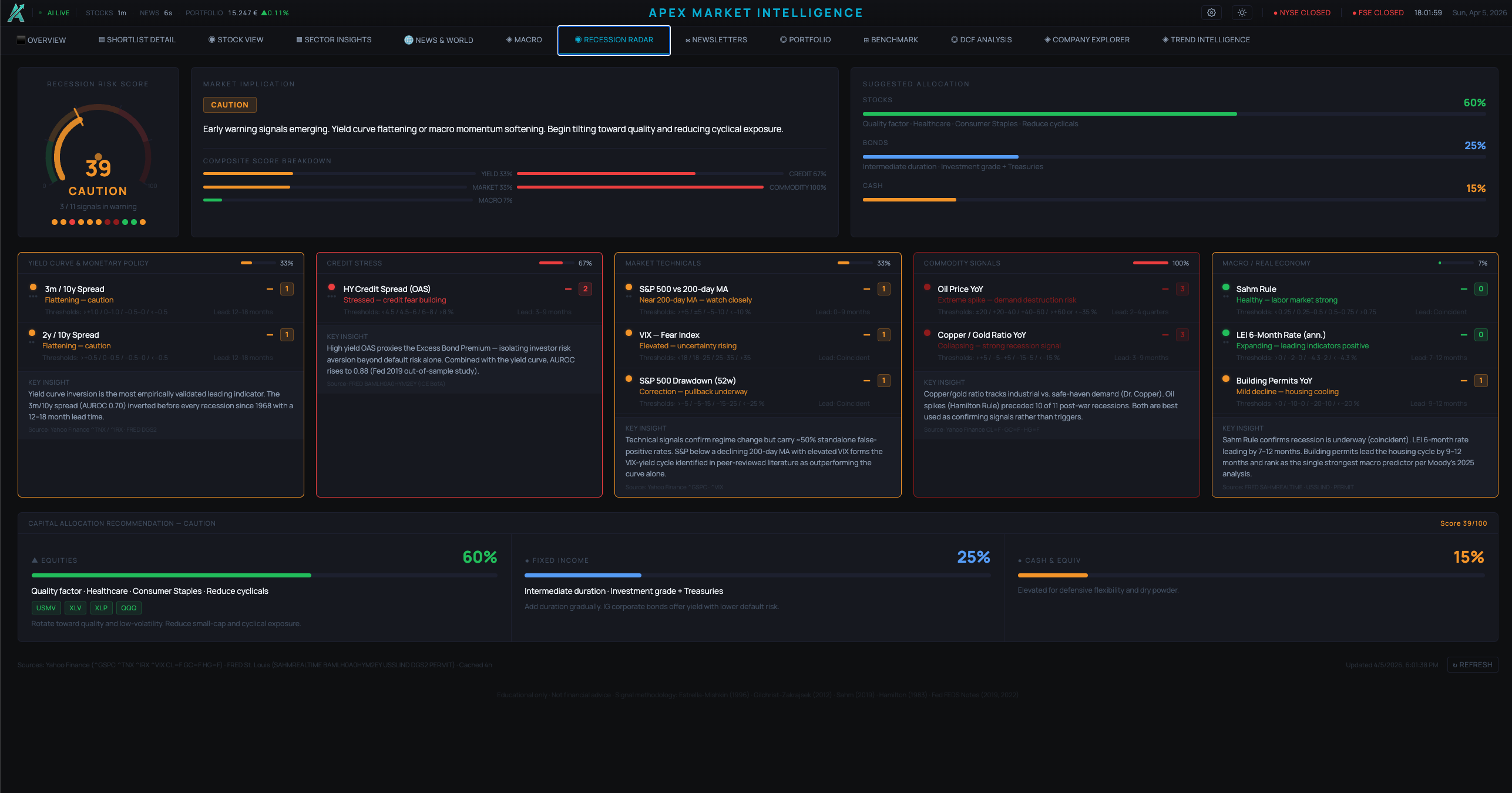Click the NYSE CLOSED status indicator
1512x793 pixels.
(1302, 12)
